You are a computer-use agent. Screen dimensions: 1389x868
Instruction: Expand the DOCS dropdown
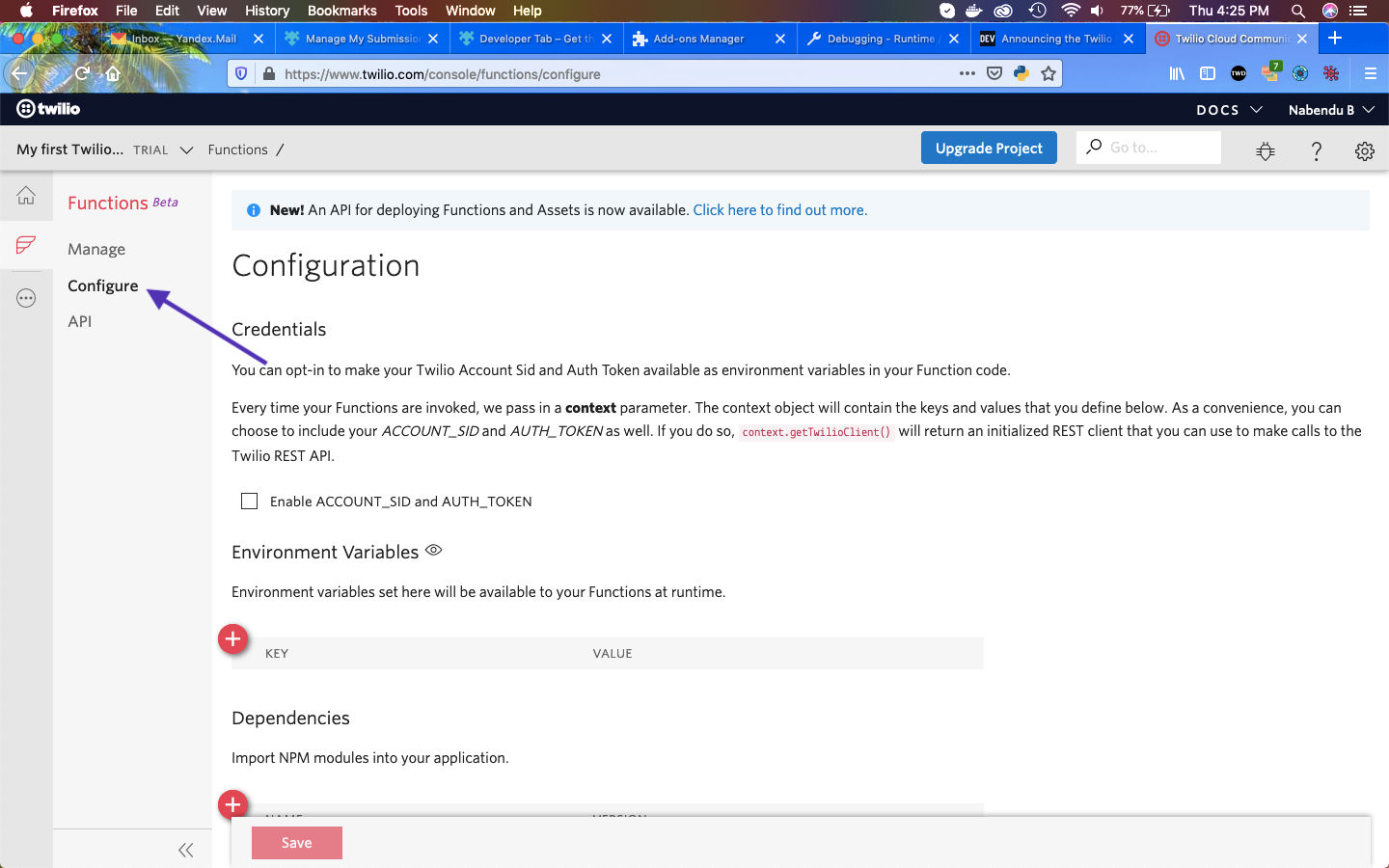click(1229, 110)
